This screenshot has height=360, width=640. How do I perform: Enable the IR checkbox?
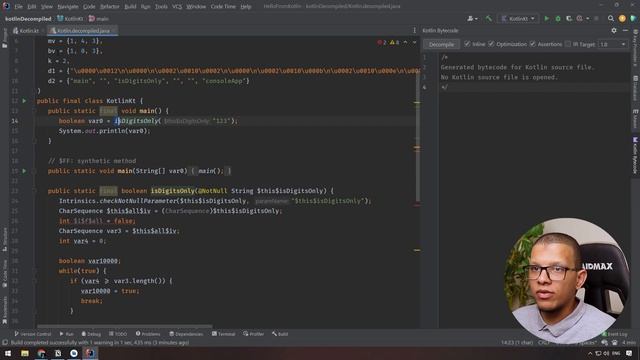pos(568,44)
